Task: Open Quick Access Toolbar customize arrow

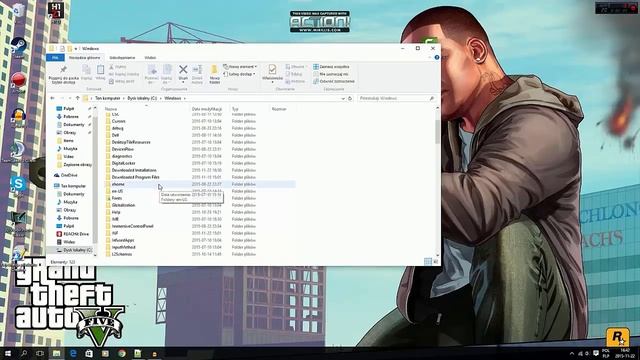Action: (76, 49)
